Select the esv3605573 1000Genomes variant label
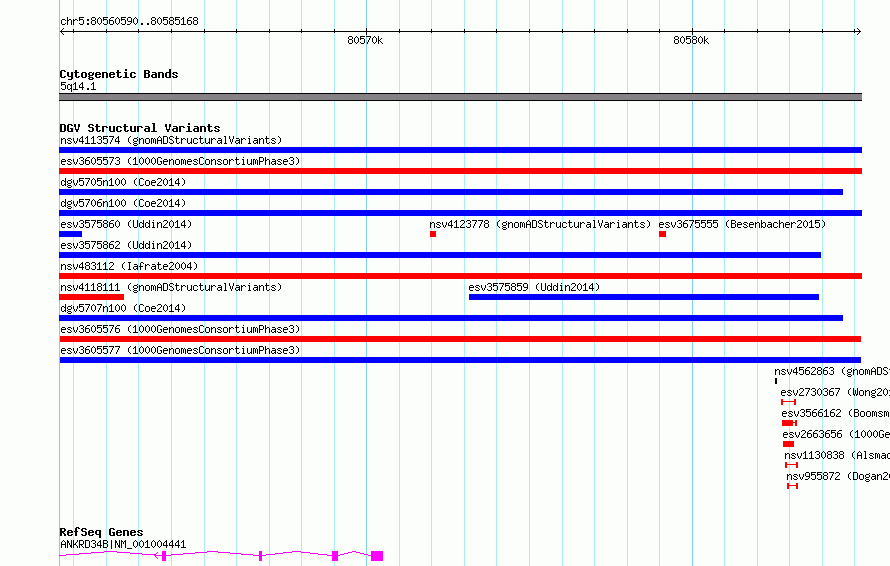Viewport: 890px width, 566px height. (x=180, y=161)
